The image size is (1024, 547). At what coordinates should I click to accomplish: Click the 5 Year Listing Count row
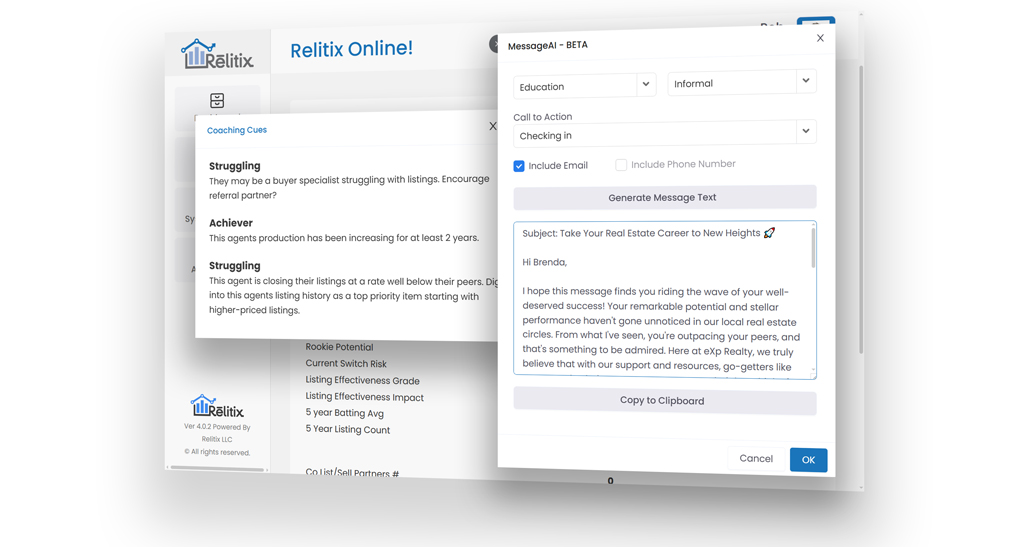(347, 430)
